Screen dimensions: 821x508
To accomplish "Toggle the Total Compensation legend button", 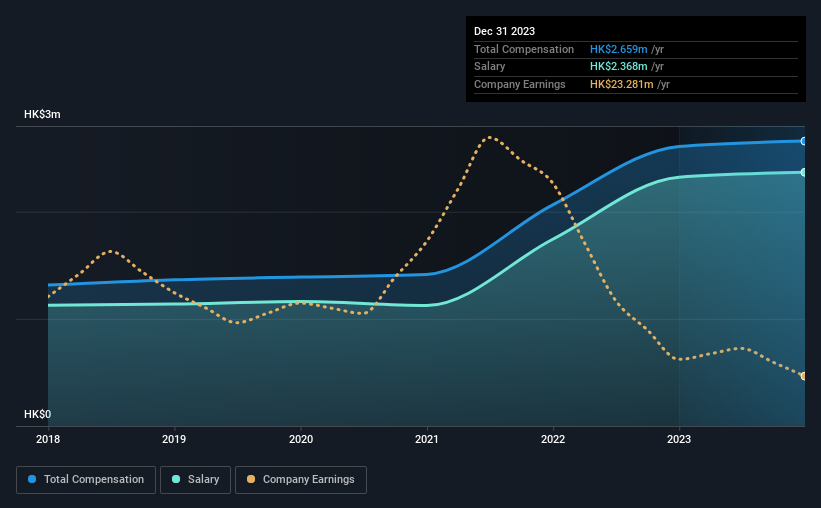I will point(86,480).
